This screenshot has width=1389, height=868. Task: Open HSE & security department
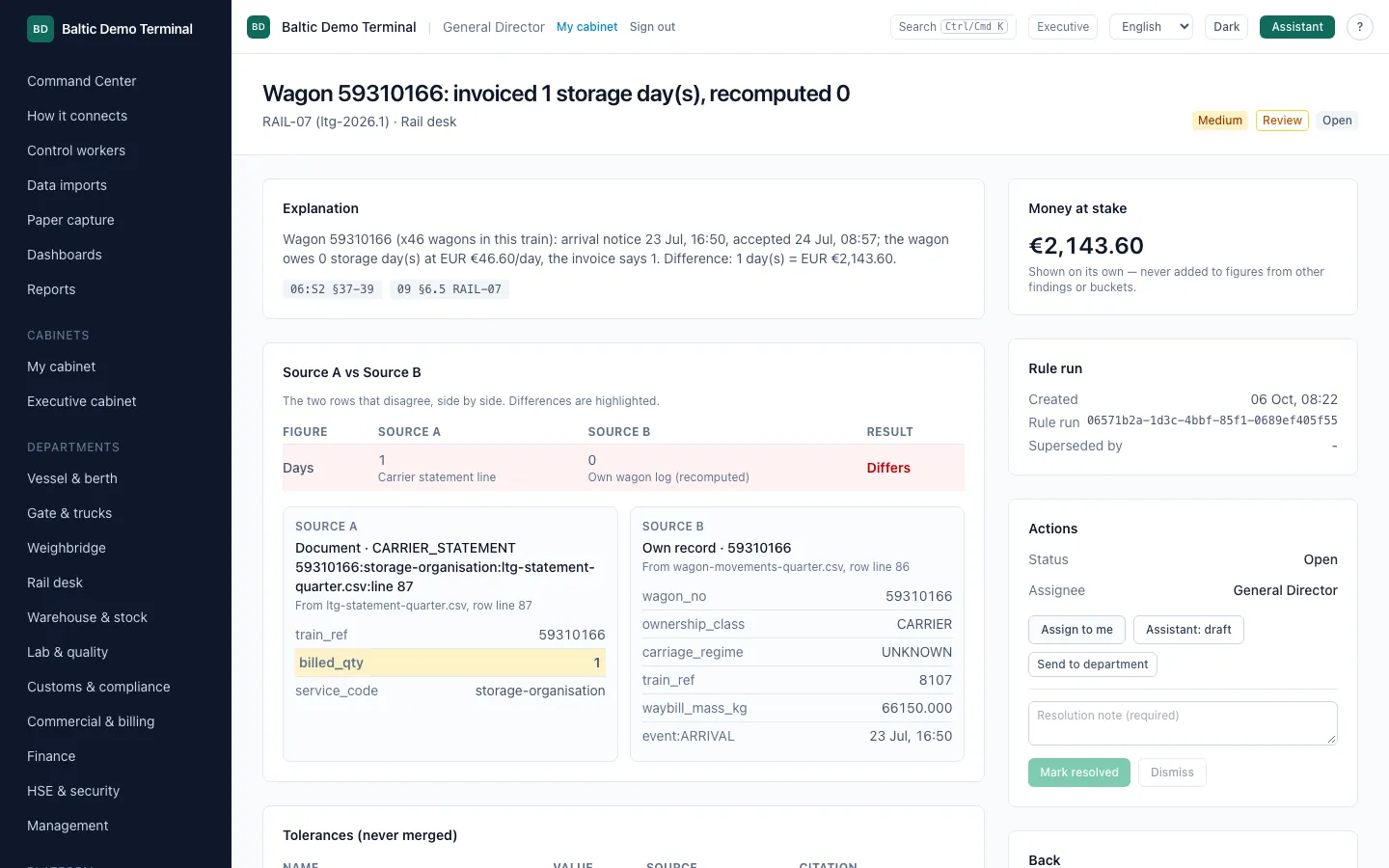tap(73, 791)
